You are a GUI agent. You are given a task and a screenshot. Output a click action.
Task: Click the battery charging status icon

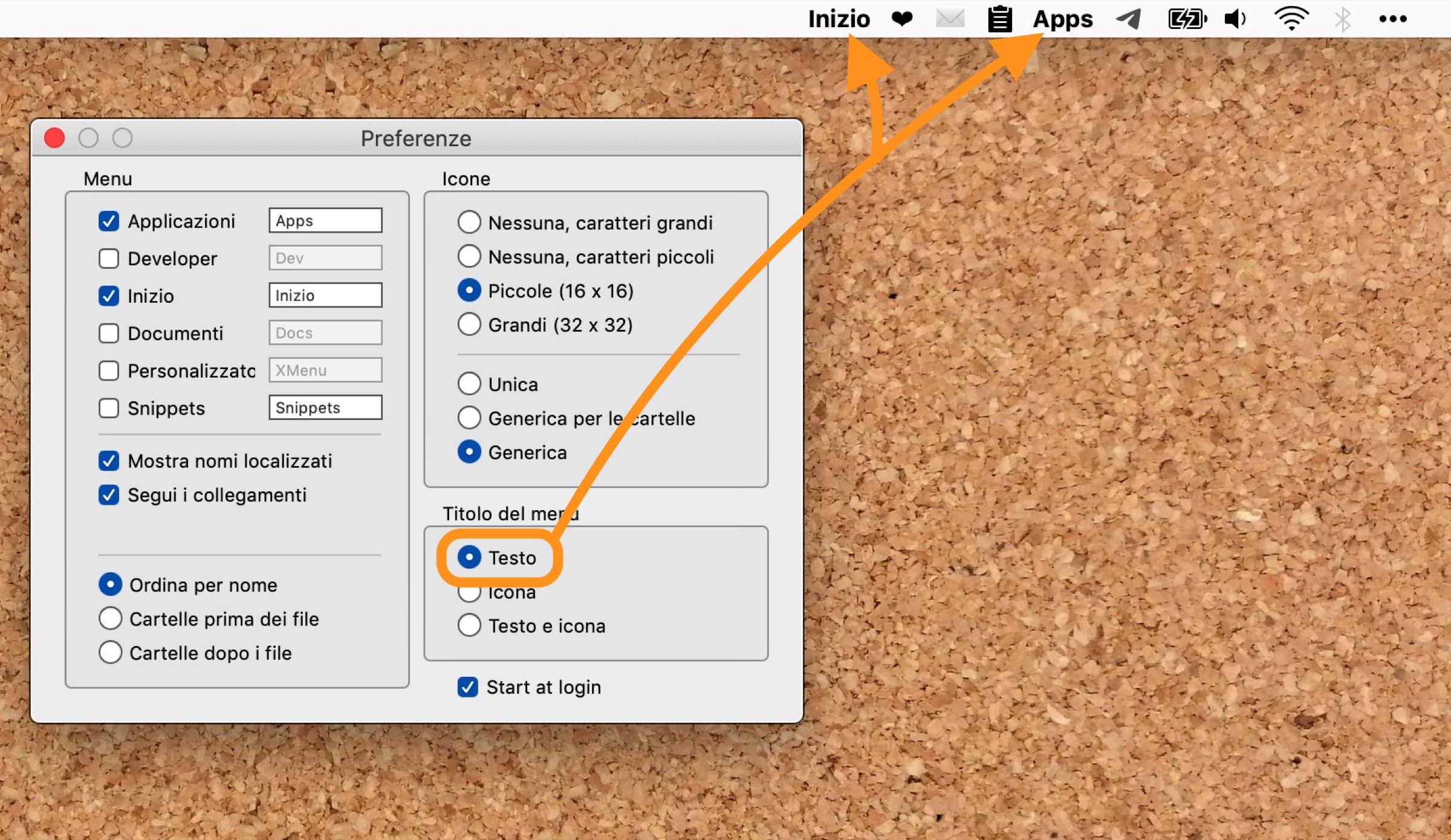[1187, 19]
